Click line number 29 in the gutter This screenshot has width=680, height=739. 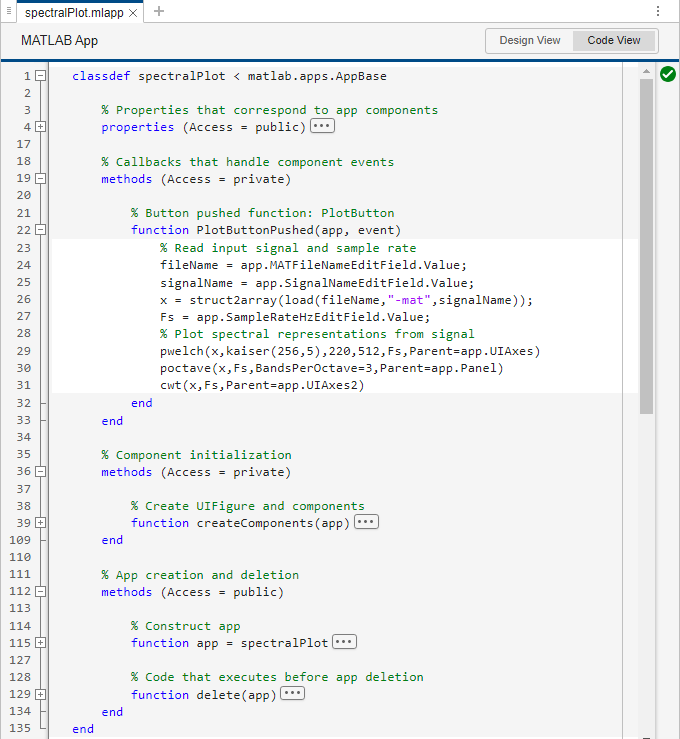pos(24,351)
